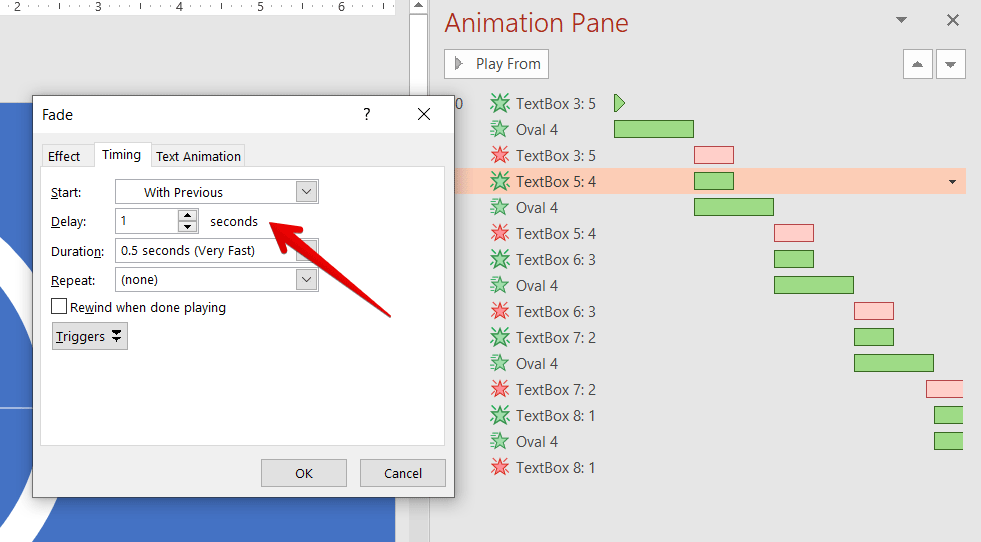This screenshot has height=542, width=981.
Task: Click the green star for TextBox 7: 2
Action: coord(500,337)
